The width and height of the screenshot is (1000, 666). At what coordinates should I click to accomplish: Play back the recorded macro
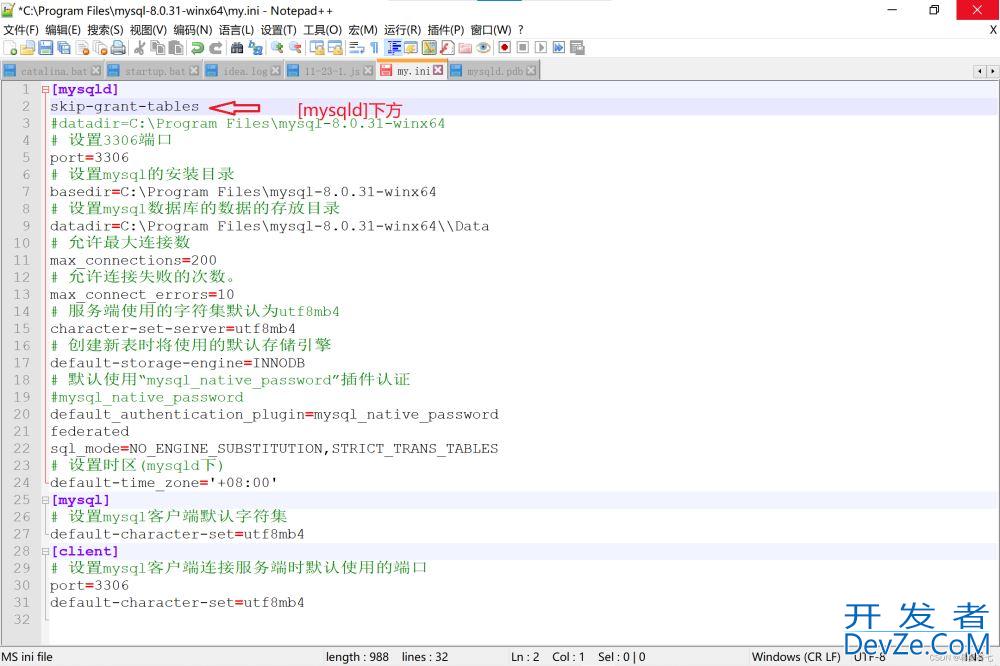[x=541, y=48]
